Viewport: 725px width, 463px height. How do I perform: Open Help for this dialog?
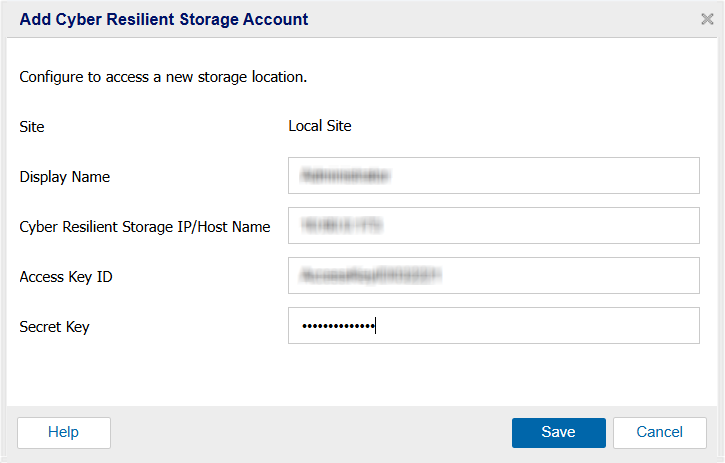63,432
